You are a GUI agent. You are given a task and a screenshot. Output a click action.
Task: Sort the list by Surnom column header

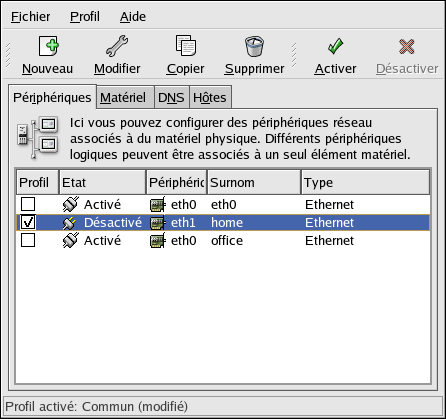(x=254, y=182)
